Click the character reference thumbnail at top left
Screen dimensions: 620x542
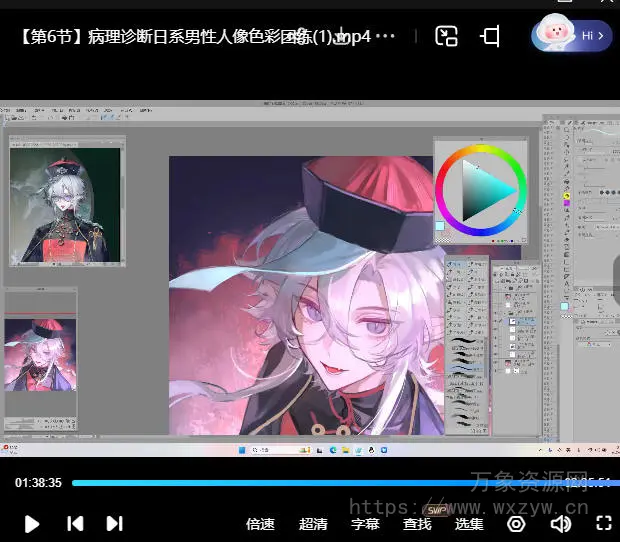point(65,203)
